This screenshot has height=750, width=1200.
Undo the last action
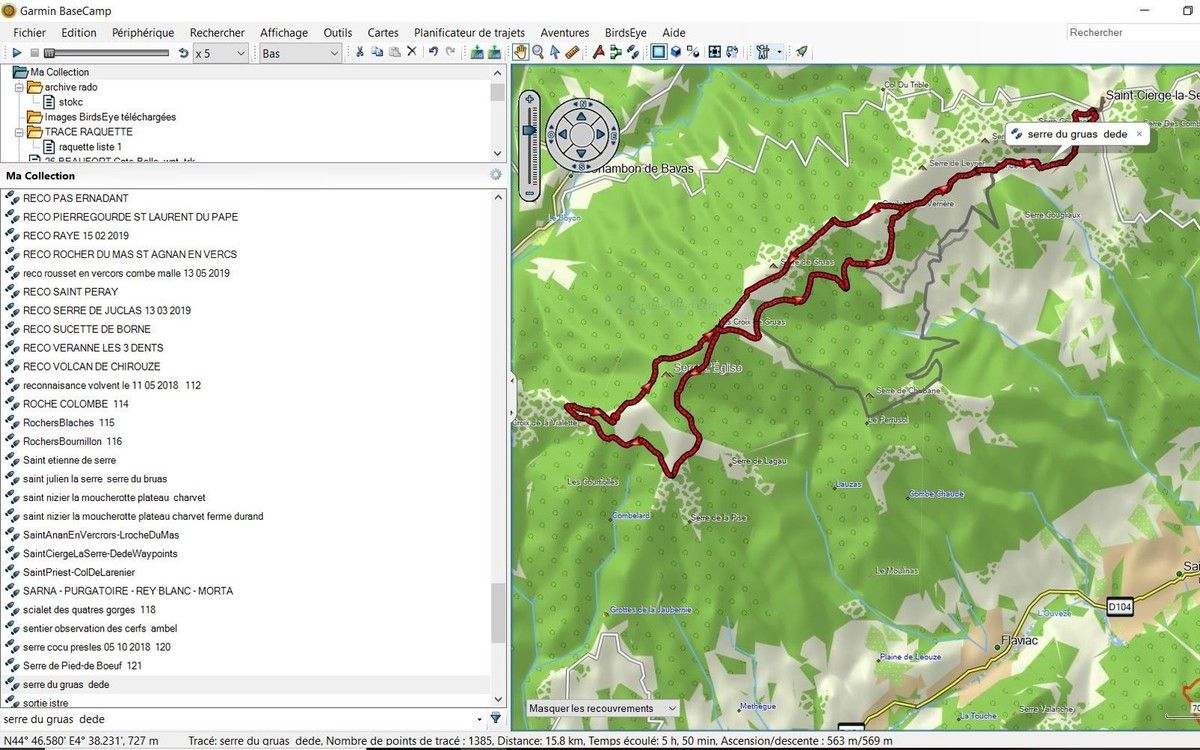click(x=433, y=52)
